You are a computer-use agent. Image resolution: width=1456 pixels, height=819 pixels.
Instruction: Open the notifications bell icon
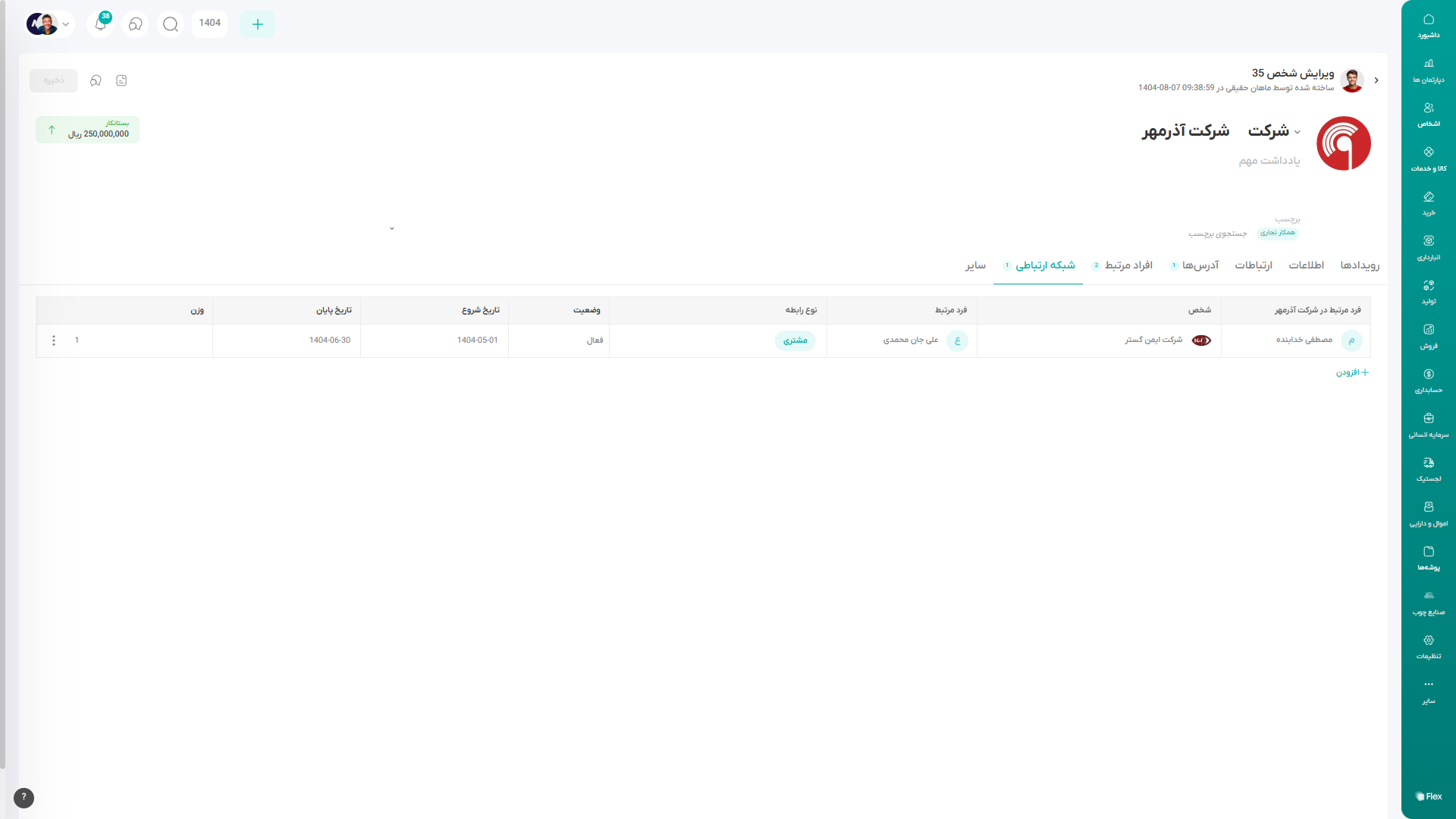click(x=100, y=24)
